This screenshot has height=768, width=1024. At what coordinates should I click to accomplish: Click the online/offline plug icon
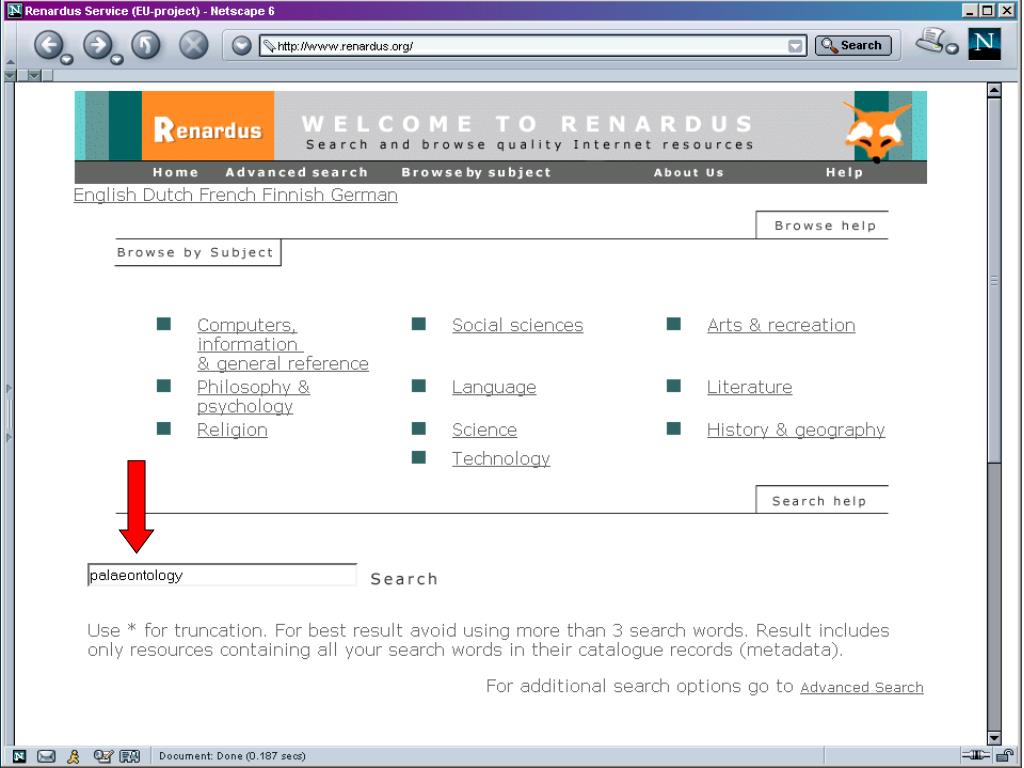(976, 756)
